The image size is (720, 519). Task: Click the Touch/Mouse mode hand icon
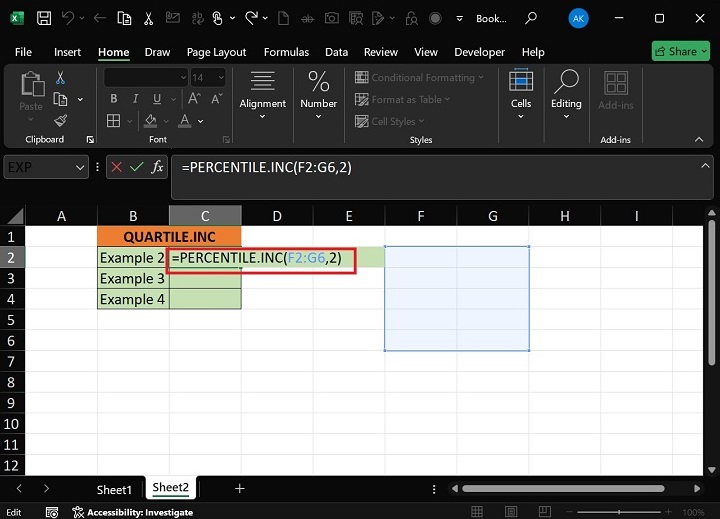tap(217, 18)
